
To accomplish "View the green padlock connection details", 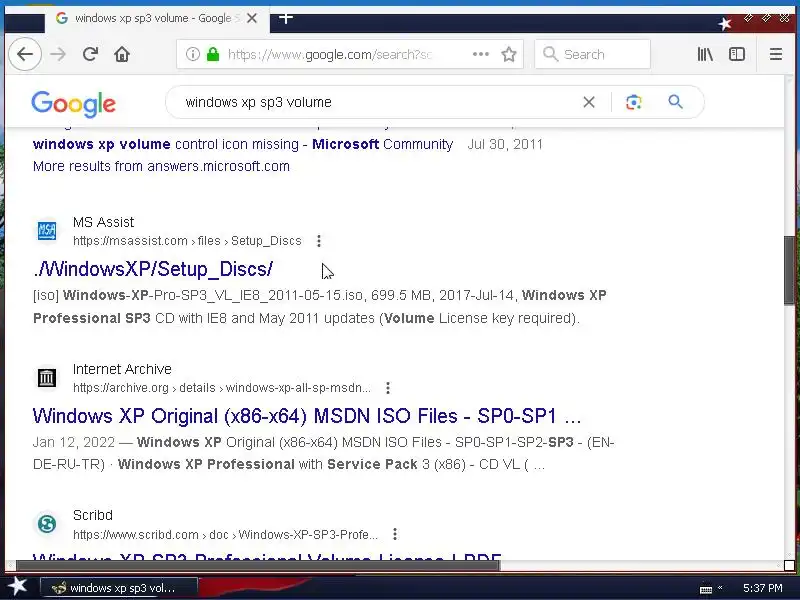I will (213, 54).
